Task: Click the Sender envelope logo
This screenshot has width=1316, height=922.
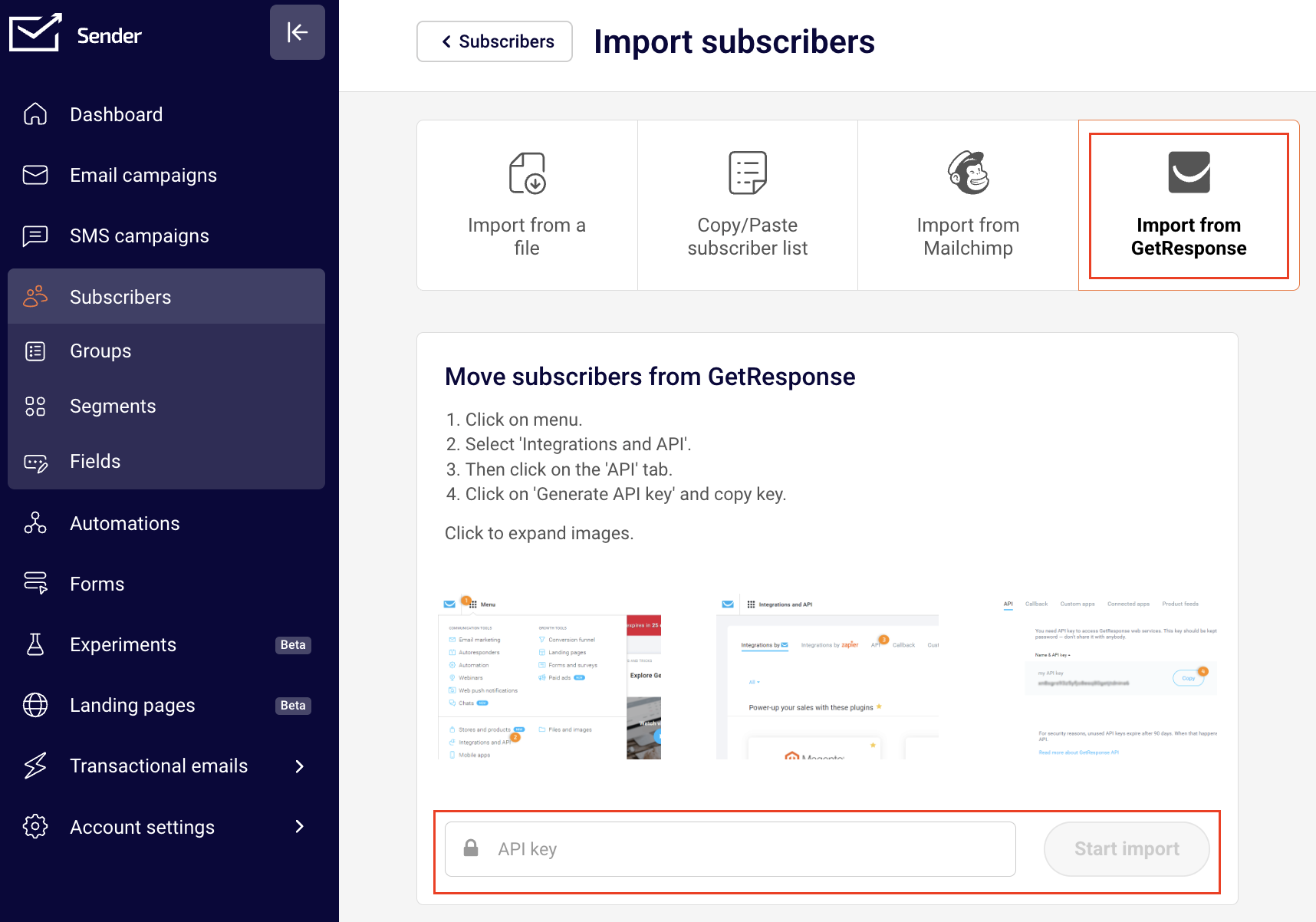Action: click(35, 33)
